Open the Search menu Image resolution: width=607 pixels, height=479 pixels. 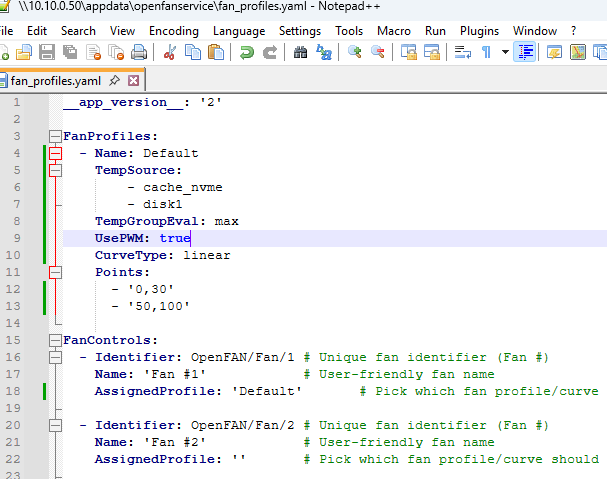78,31
